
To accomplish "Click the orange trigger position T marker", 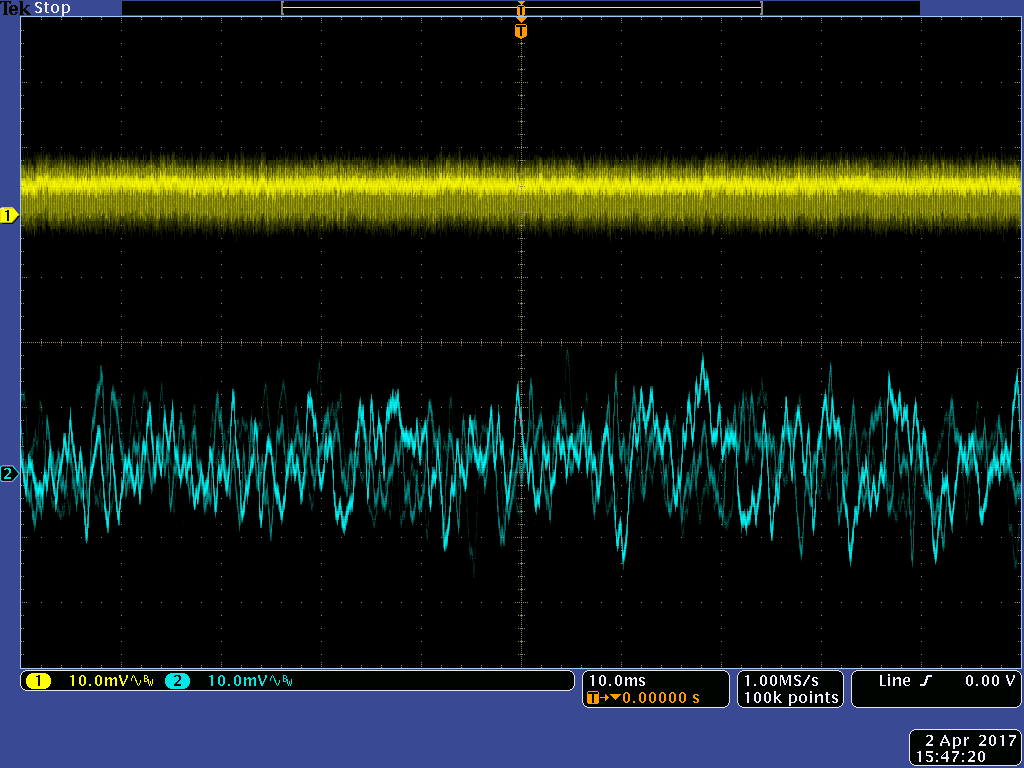I will coord(520,31).
